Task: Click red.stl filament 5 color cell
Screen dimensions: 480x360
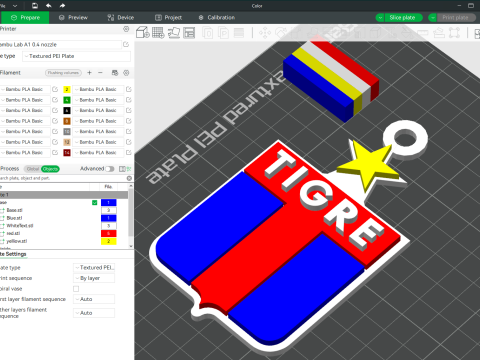Action: 109,233
